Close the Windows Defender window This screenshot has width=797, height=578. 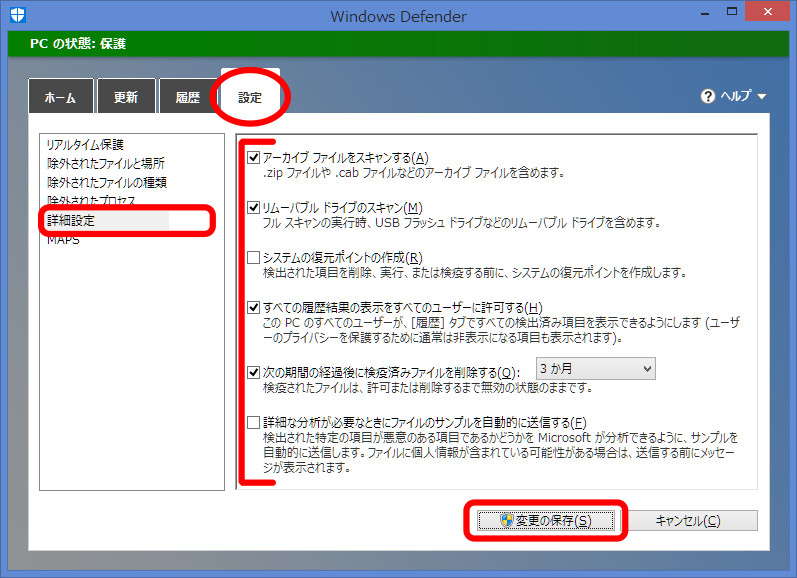(x=768, y=11)
